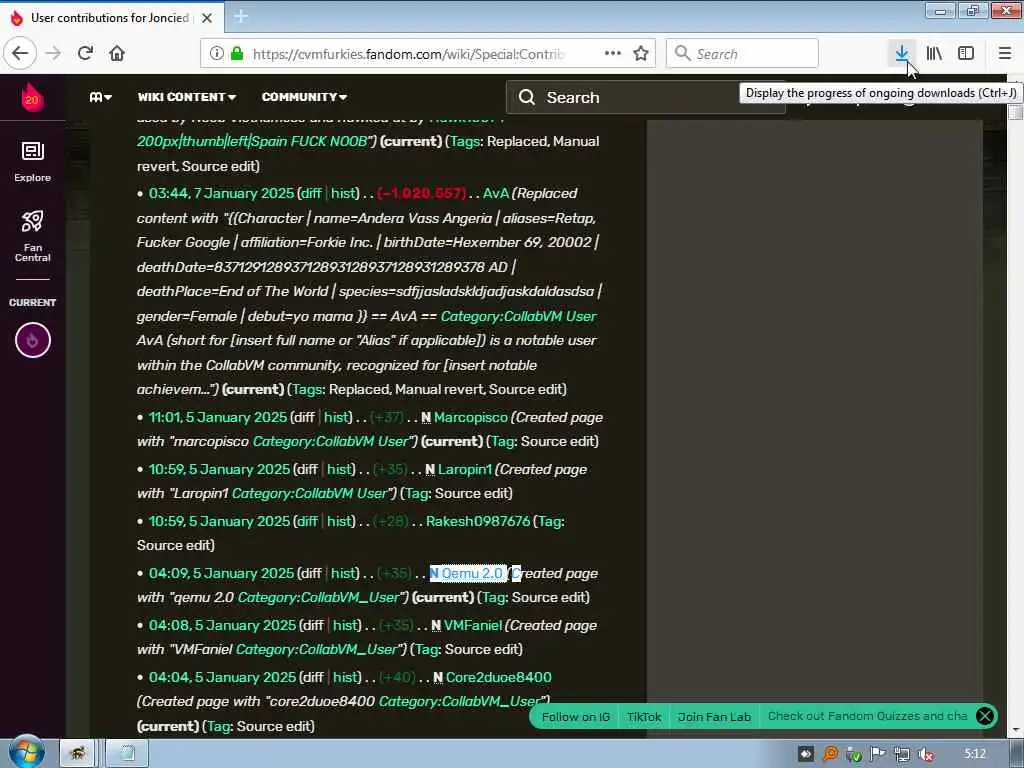This screenshot has width=1024, height=768.
Task: Open the Laropin1 page link
Action: [464, 470]
